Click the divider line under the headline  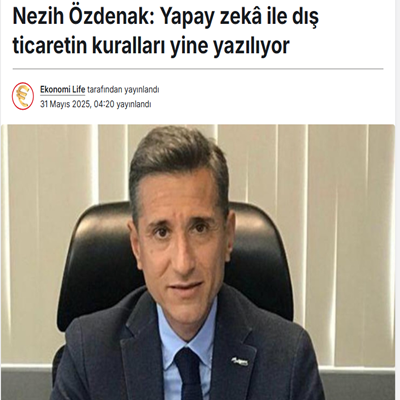(198, 69)
